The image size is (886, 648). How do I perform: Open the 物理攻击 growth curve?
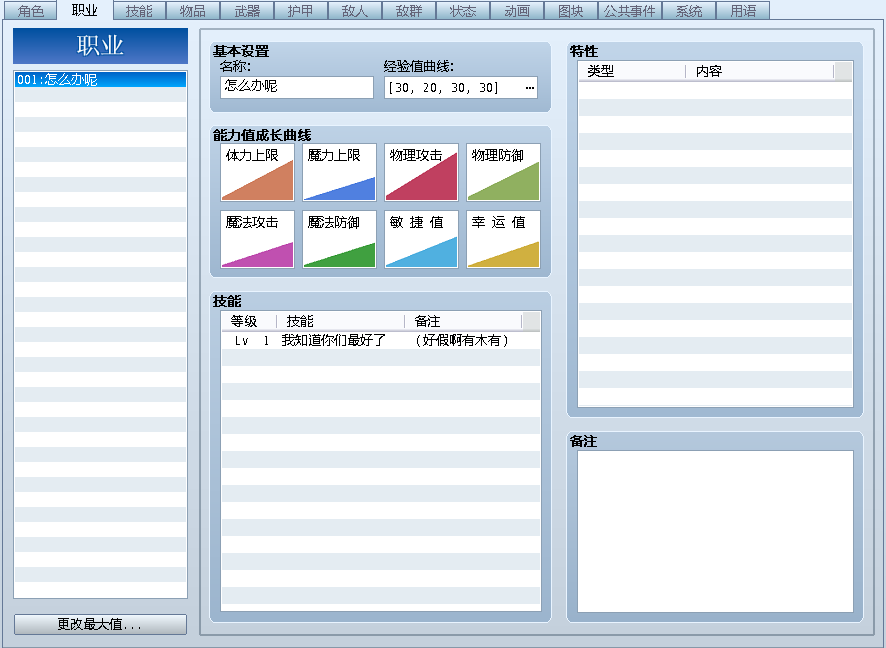[421, 172]
